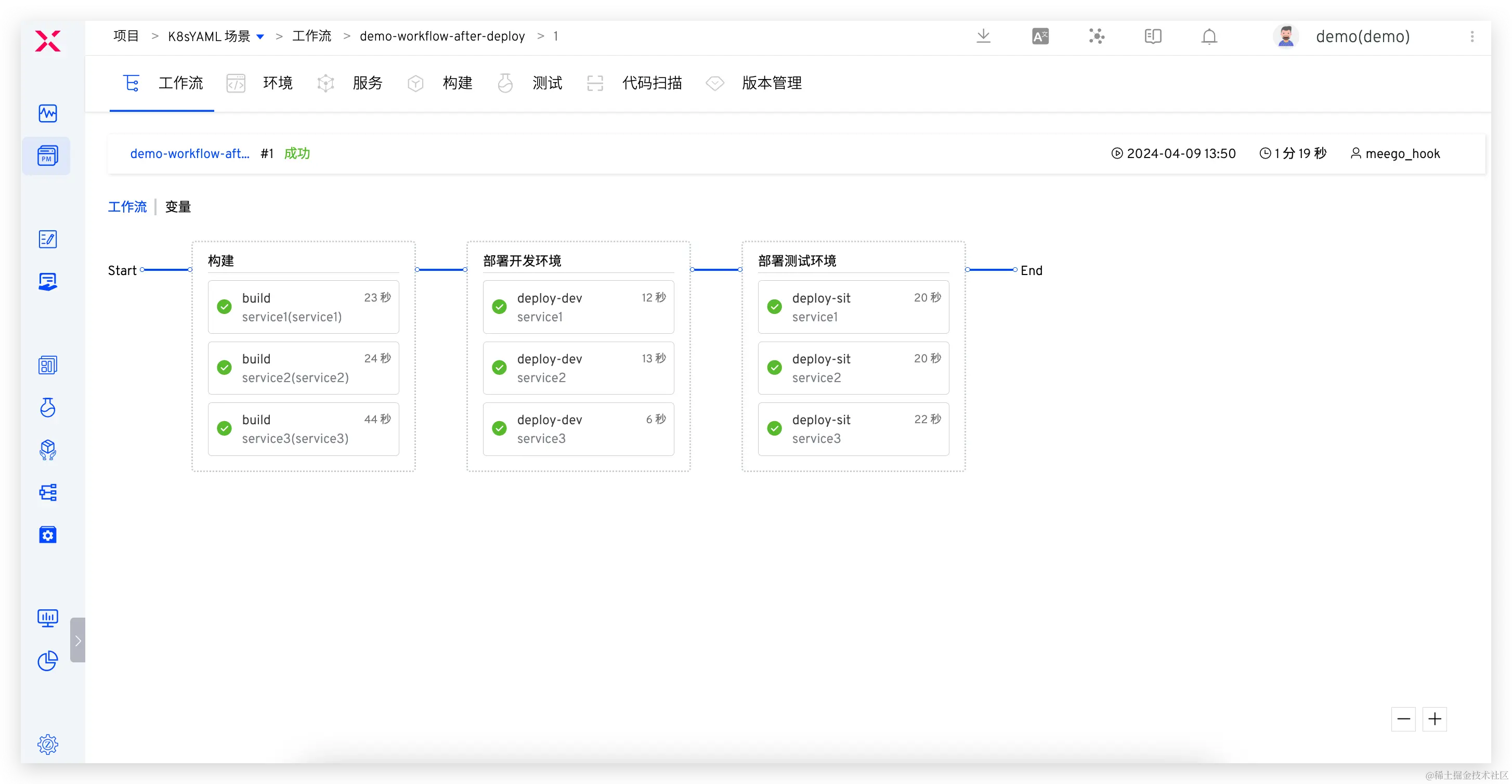Switch to the 变量 sub-tab
The image size is (1512, 784).
pyautogui.click(x=178, y=207)
